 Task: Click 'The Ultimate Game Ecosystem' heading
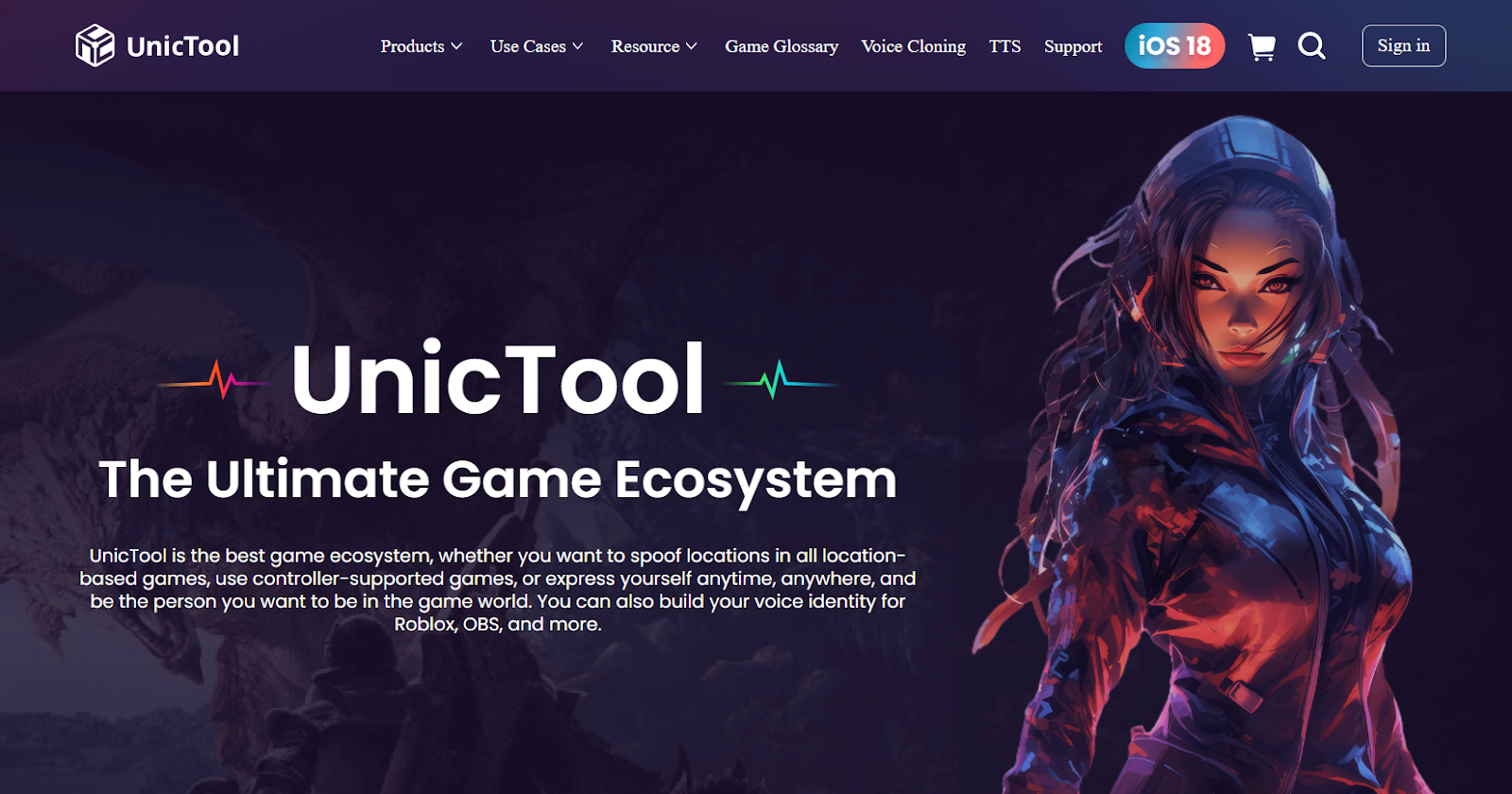[498, 480]
